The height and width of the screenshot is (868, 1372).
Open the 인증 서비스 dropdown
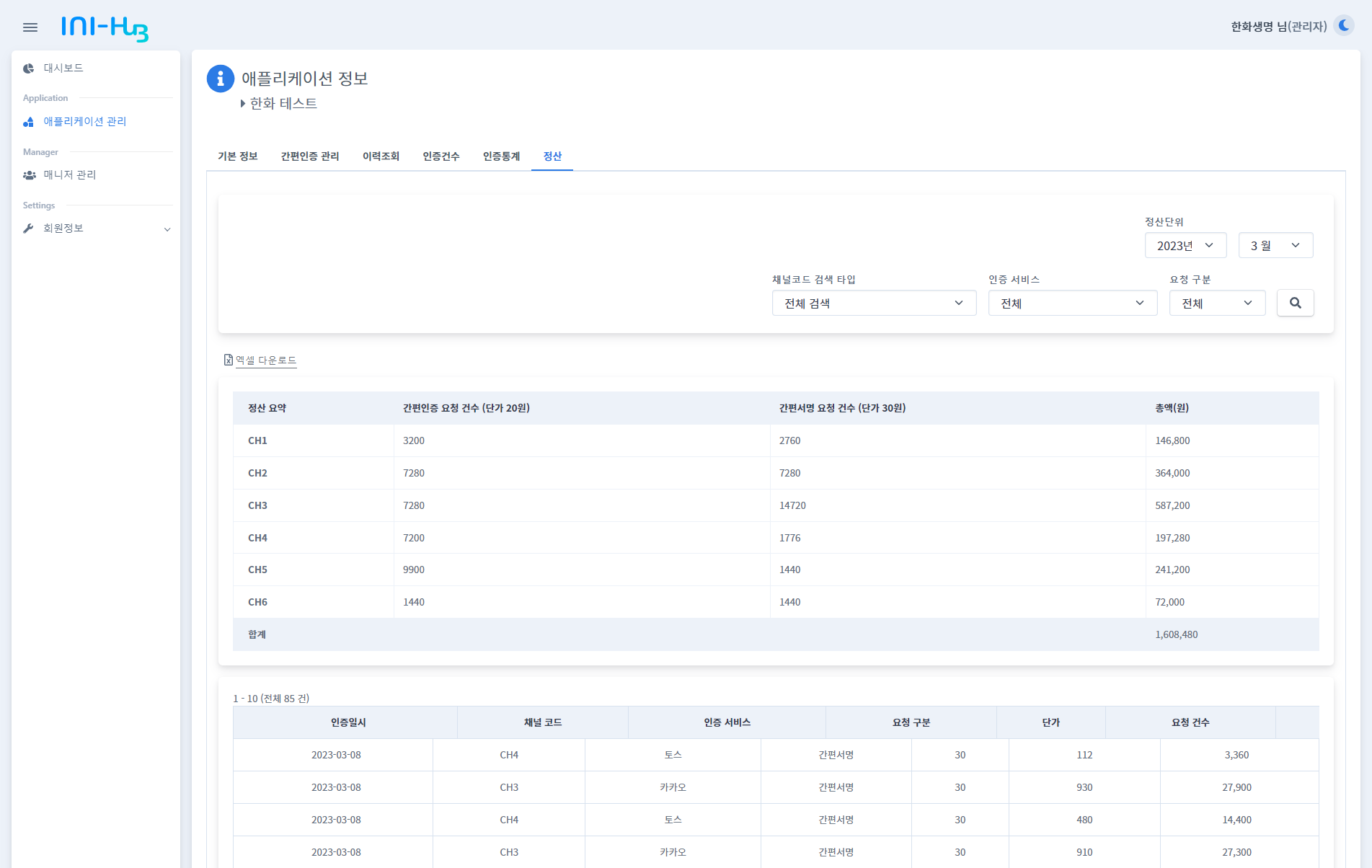click(1073, 303)
